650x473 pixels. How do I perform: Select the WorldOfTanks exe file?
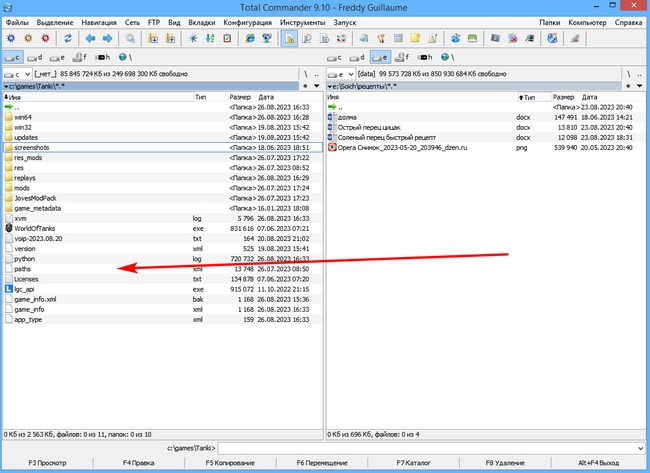click(162, 228)
